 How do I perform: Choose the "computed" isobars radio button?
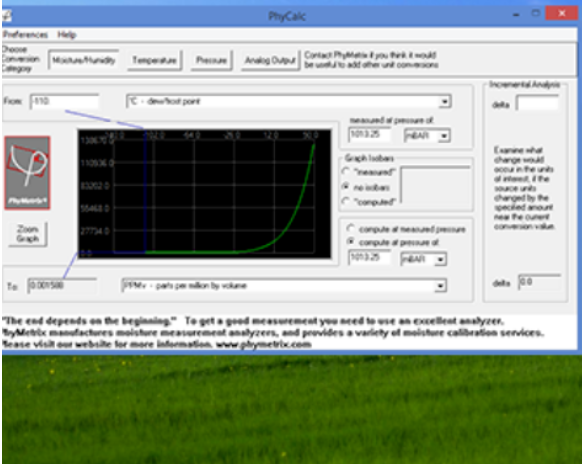tap(346, 202)
